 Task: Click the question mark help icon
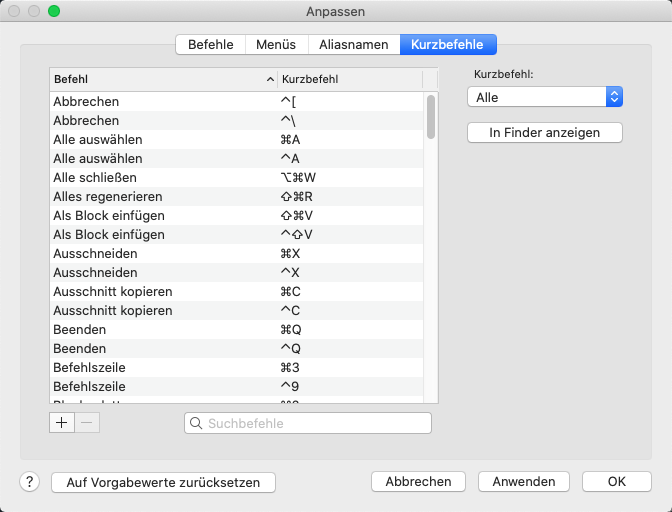point(29,481)
